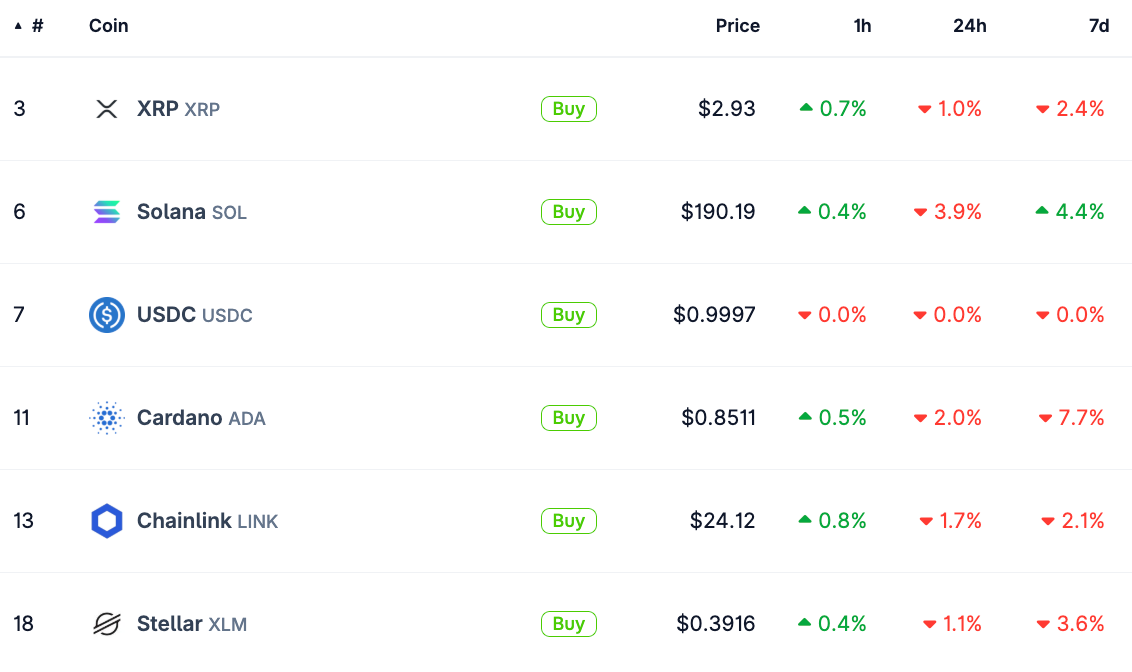Sort the table by the Price column

pyautogui.click(x=737, y=26)
